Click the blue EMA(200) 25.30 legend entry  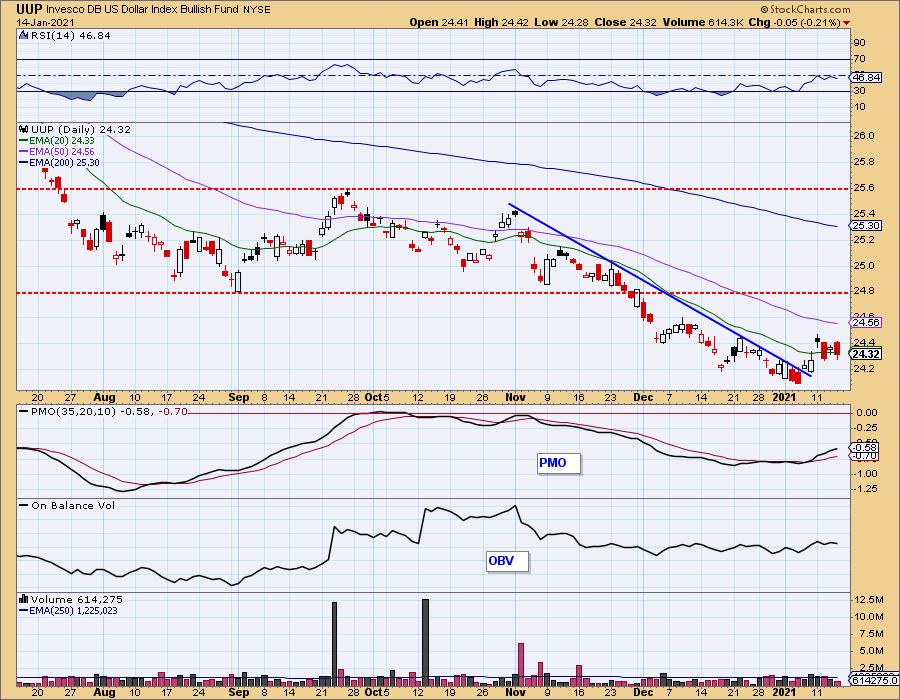coord(59,162)
